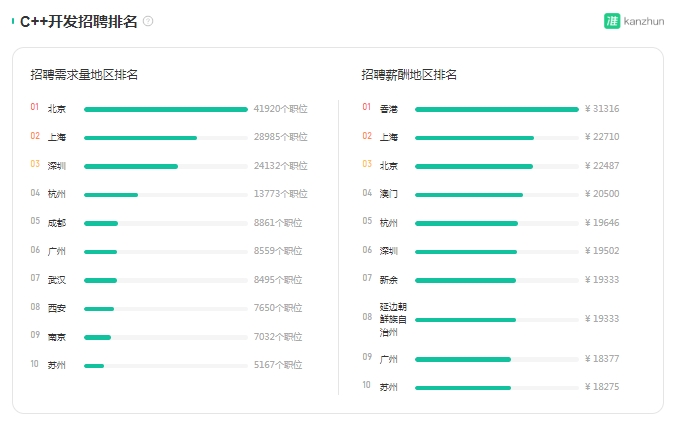This screenshot has width=678, height=442.
Task: Click the info icon beside C++开发招聘排名
Action: tap(149, 21)
